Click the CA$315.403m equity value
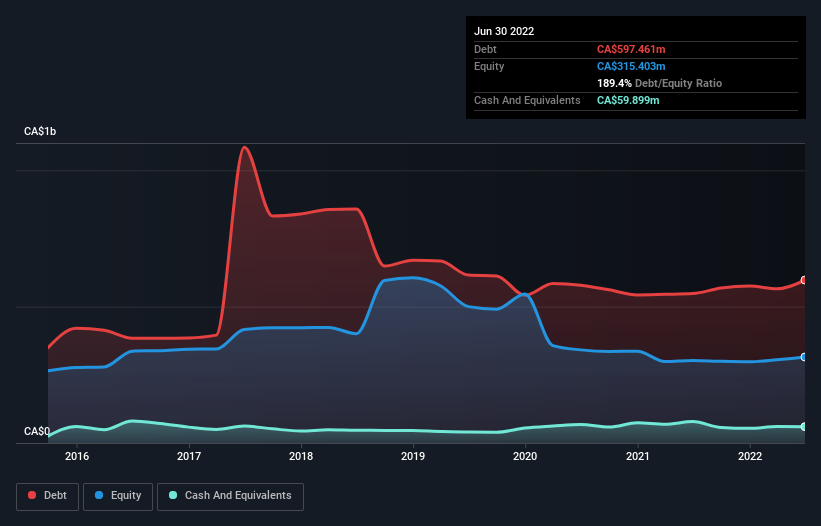Image resolution: width=821 pixels, height=526 pixels. click(x=631, y=66)
